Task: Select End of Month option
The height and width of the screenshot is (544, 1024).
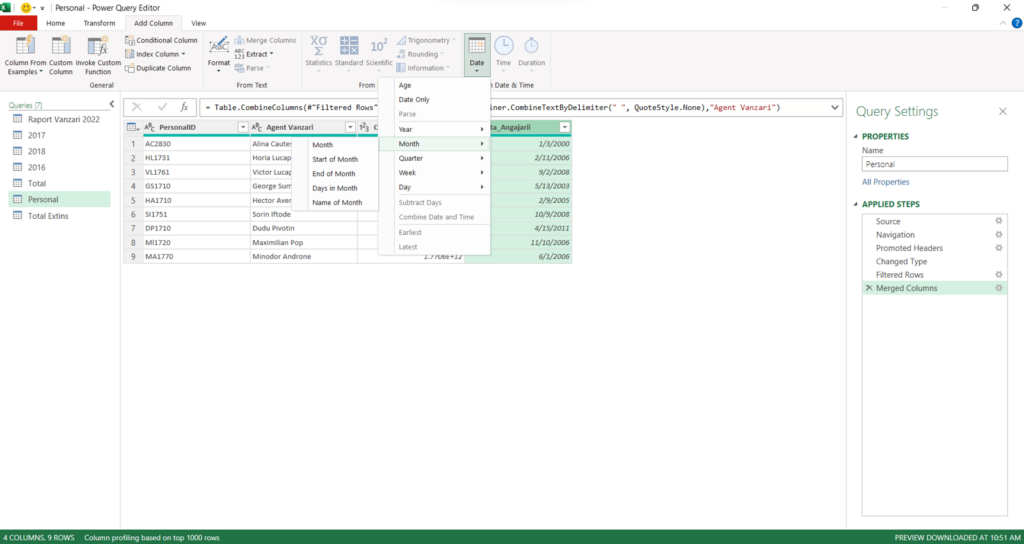Action: point(335,174)
